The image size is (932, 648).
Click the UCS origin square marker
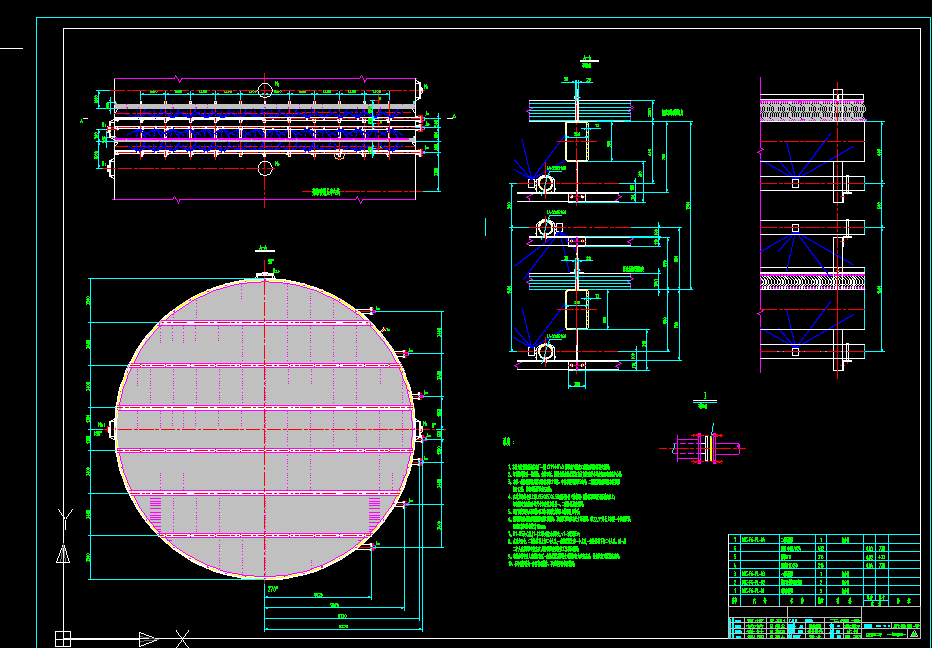click(x=63, y=637)
